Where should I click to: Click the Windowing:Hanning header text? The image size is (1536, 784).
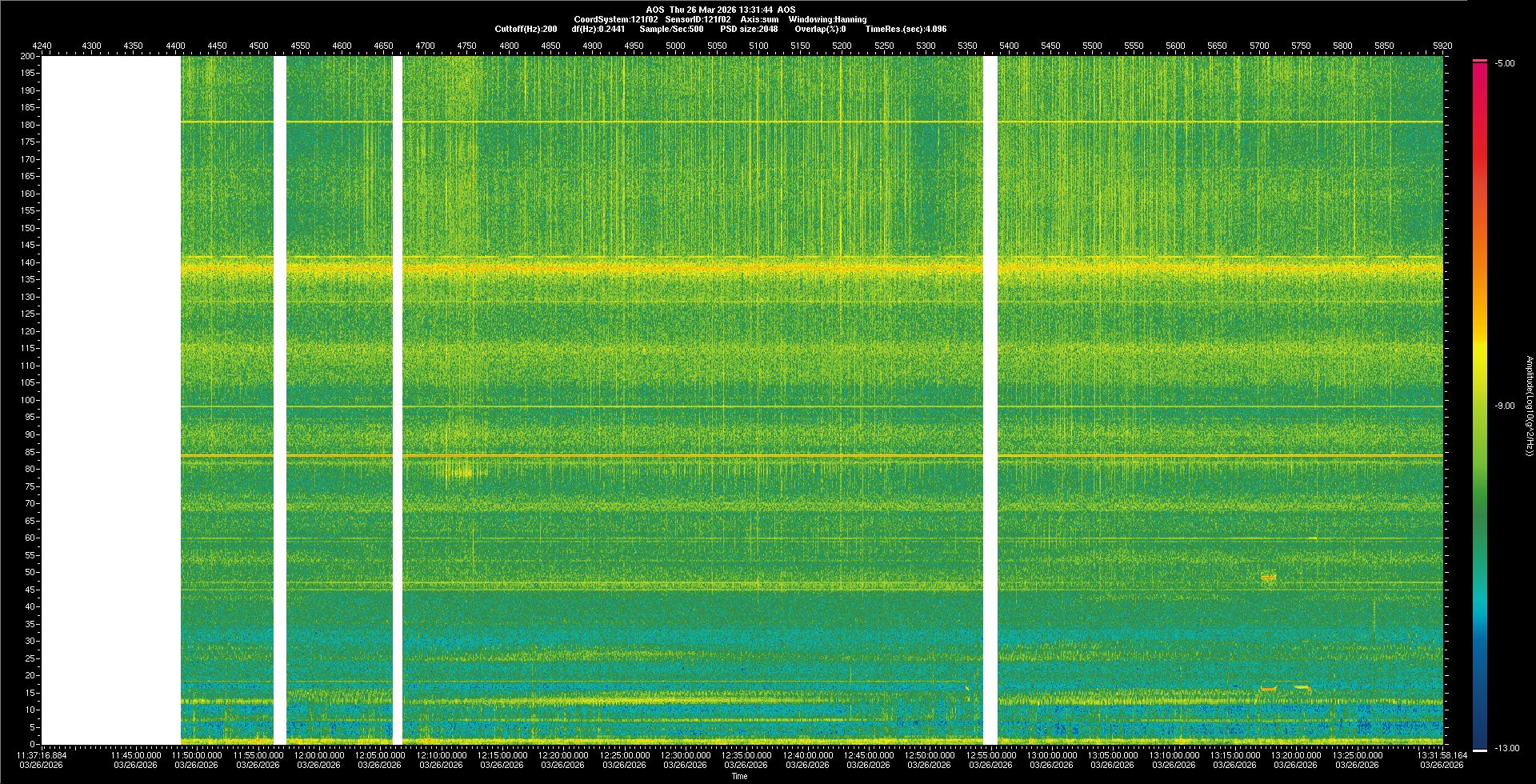pyautogui.click(x=827, y=19)
